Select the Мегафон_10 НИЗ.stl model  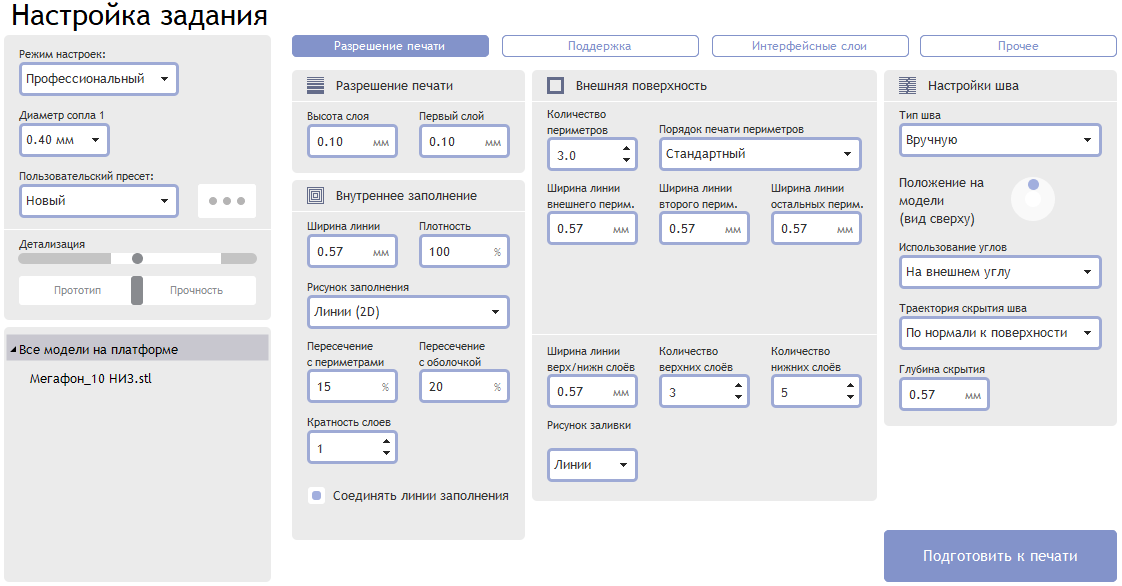click(91, 379)
